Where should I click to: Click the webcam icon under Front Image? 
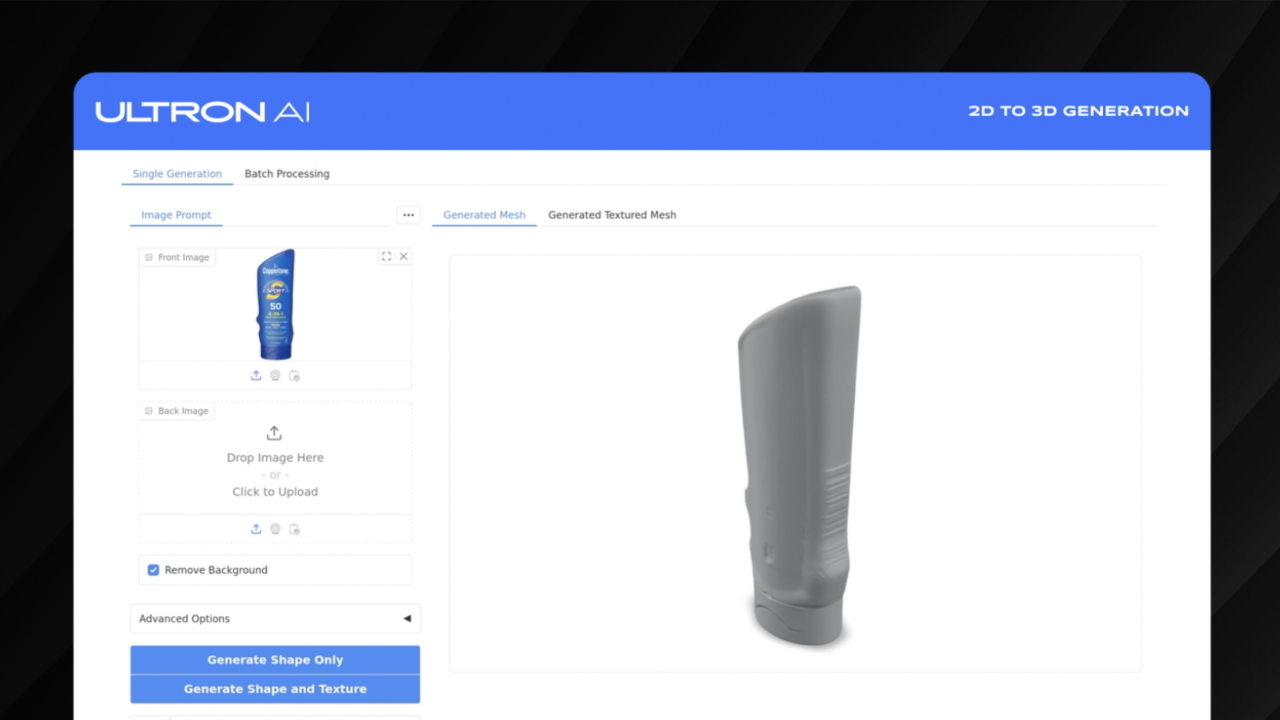275,376
